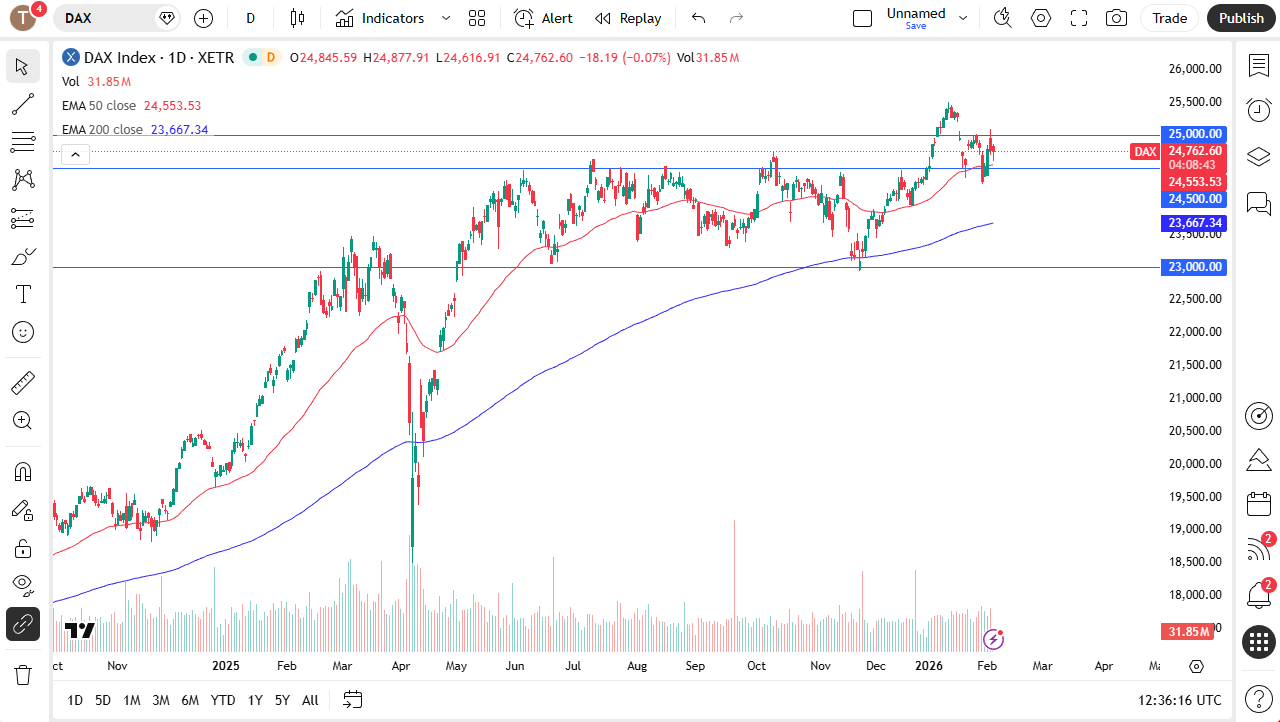Toggle lock all drawing tools
Image resolution: width=1280 pixels, height=722 pixels.
22,548
